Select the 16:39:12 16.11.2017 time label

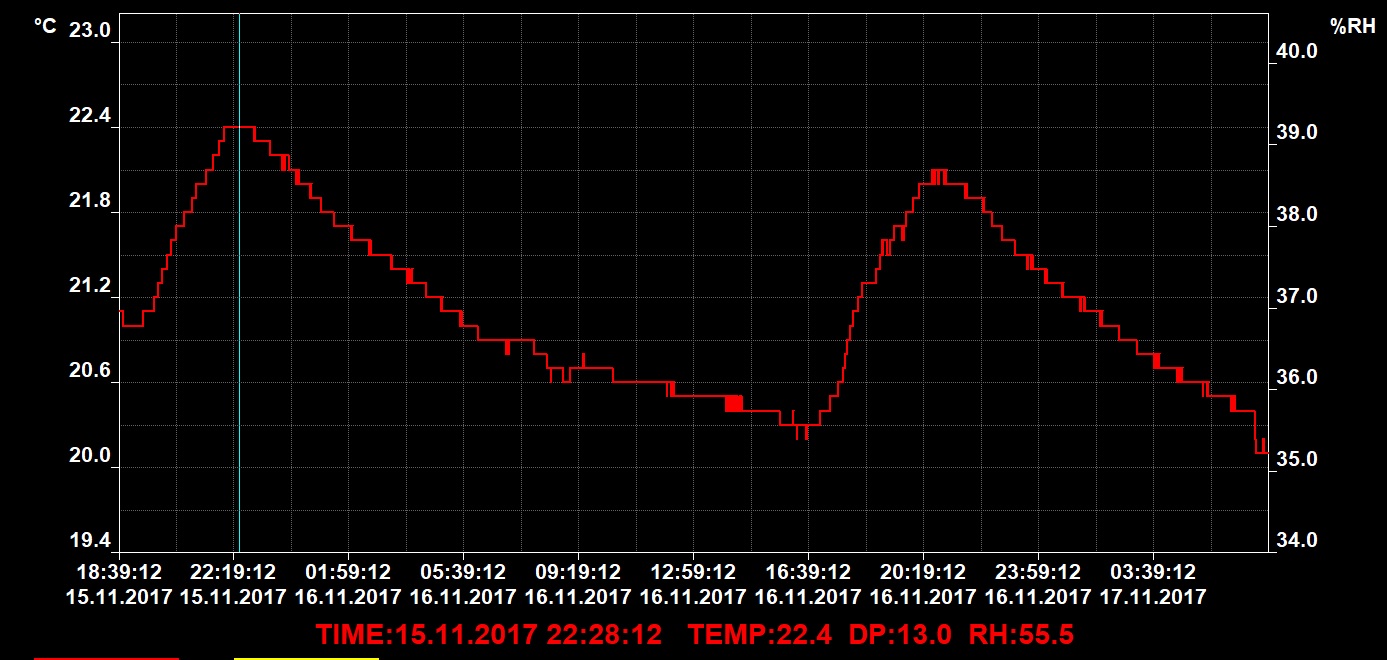pos(808,585)
